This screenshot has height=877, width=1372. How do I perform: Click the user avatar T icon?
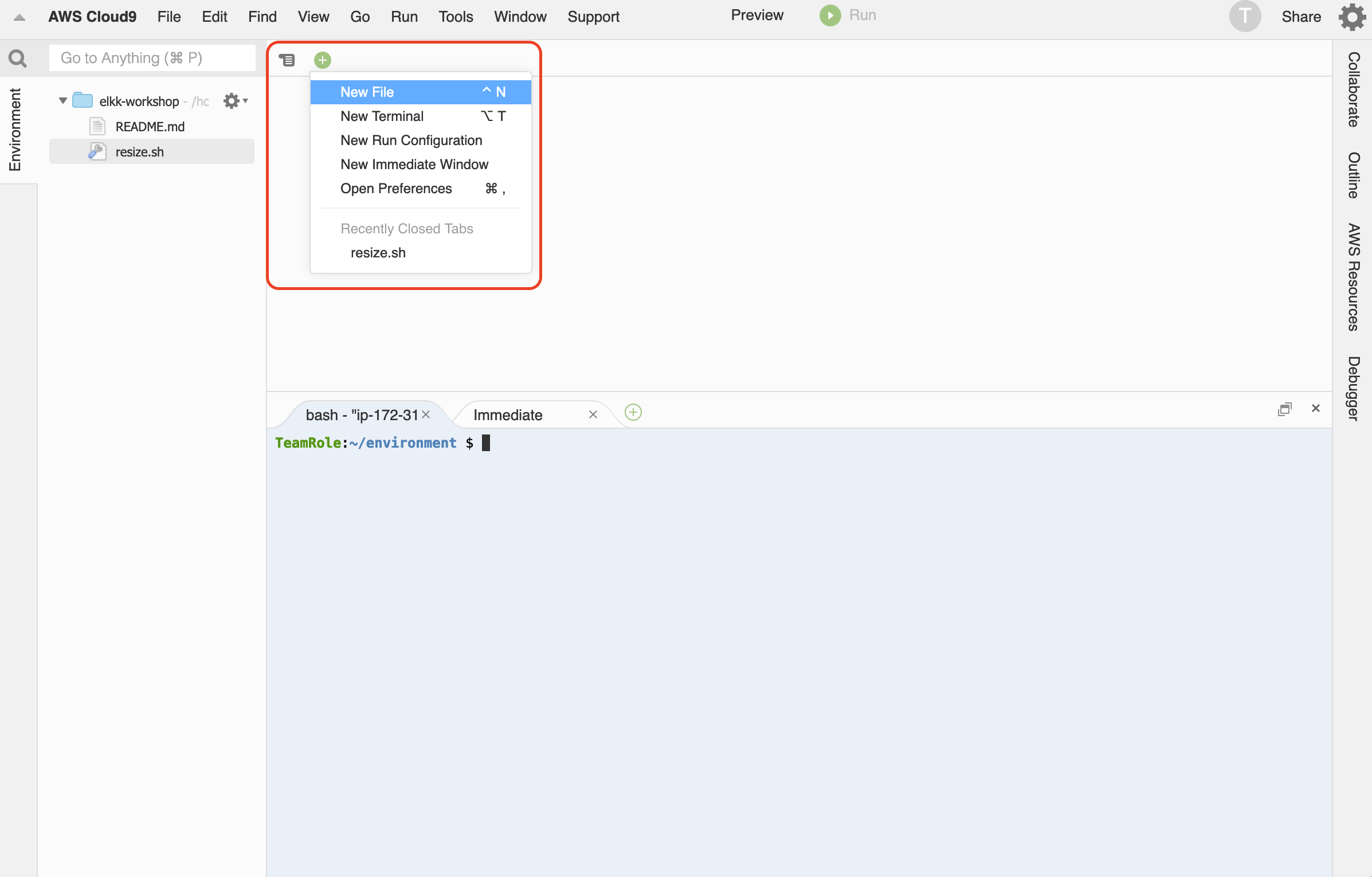(x=1245, y=16)
